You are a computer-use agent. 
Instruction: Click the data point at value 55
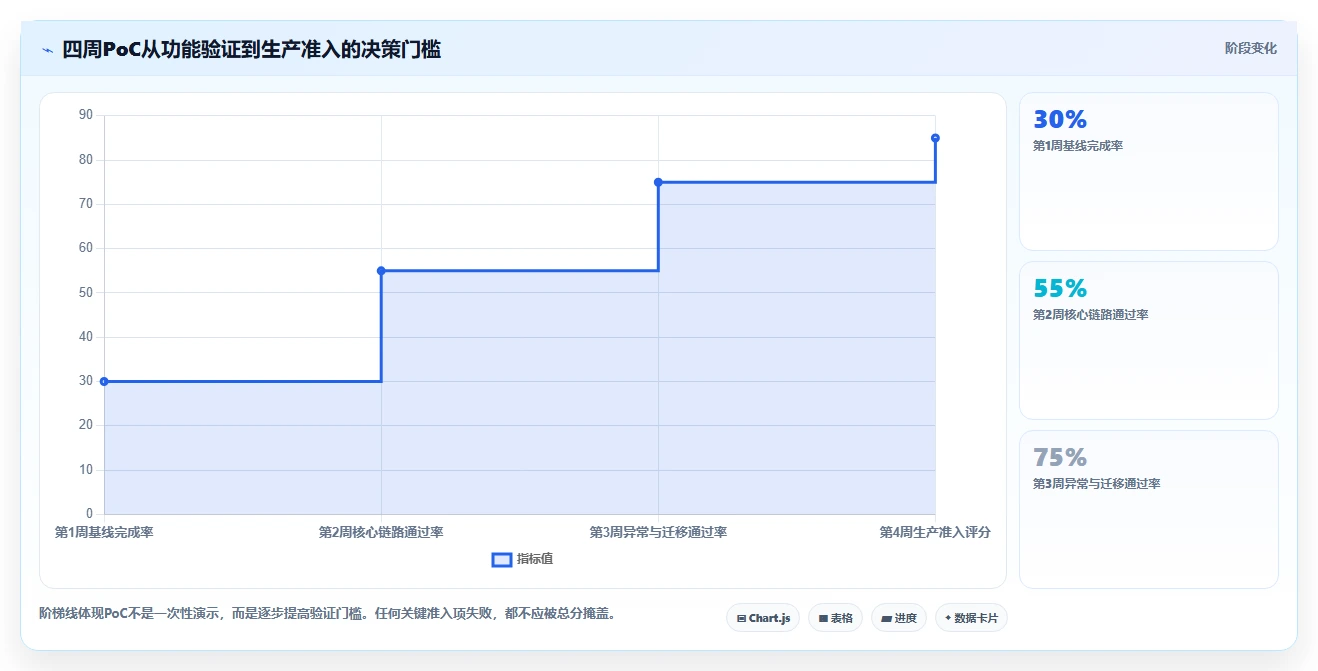click(381, 271)
